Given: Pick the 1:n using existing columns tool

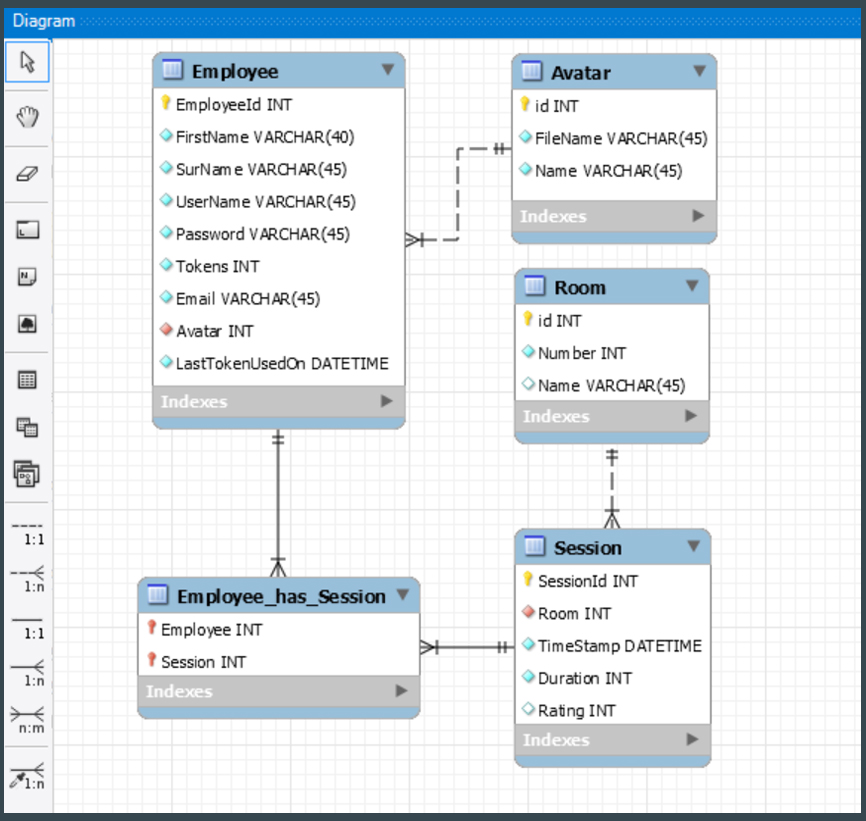Looking at the screenshot, I should [x=28, y=776].
